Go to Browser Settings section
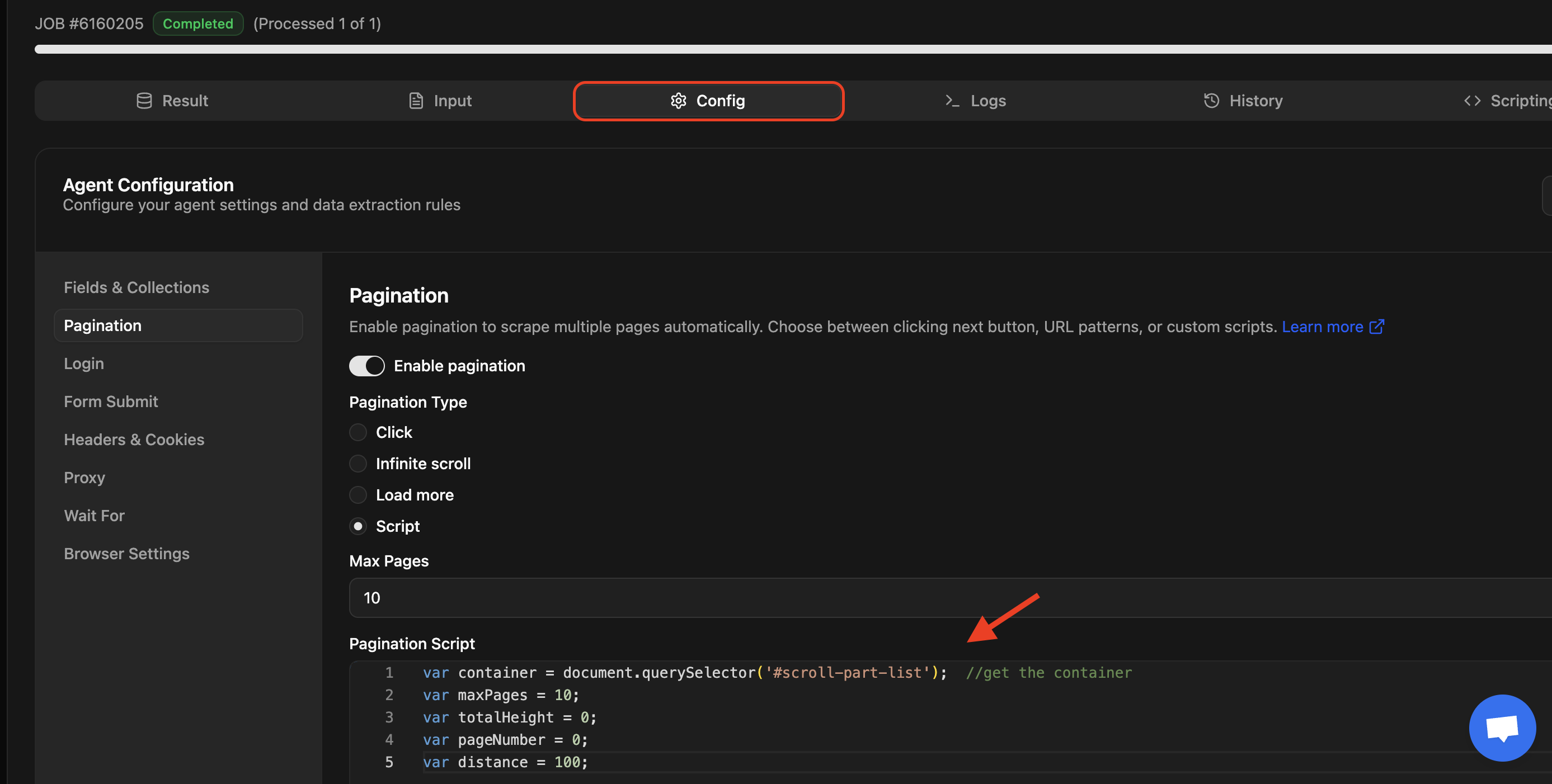 127,554
